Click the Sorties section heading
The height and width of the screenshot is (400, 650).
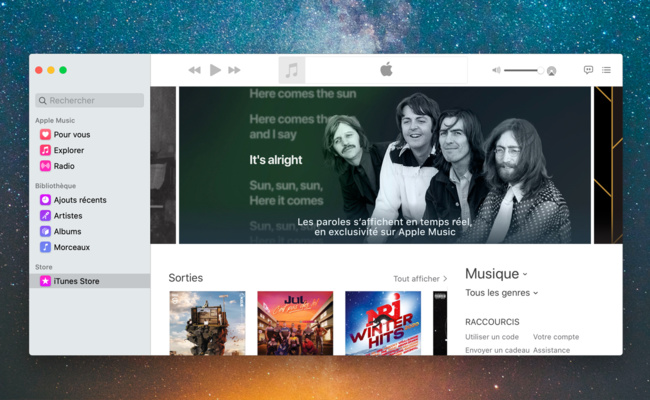(x=186, y=278)
